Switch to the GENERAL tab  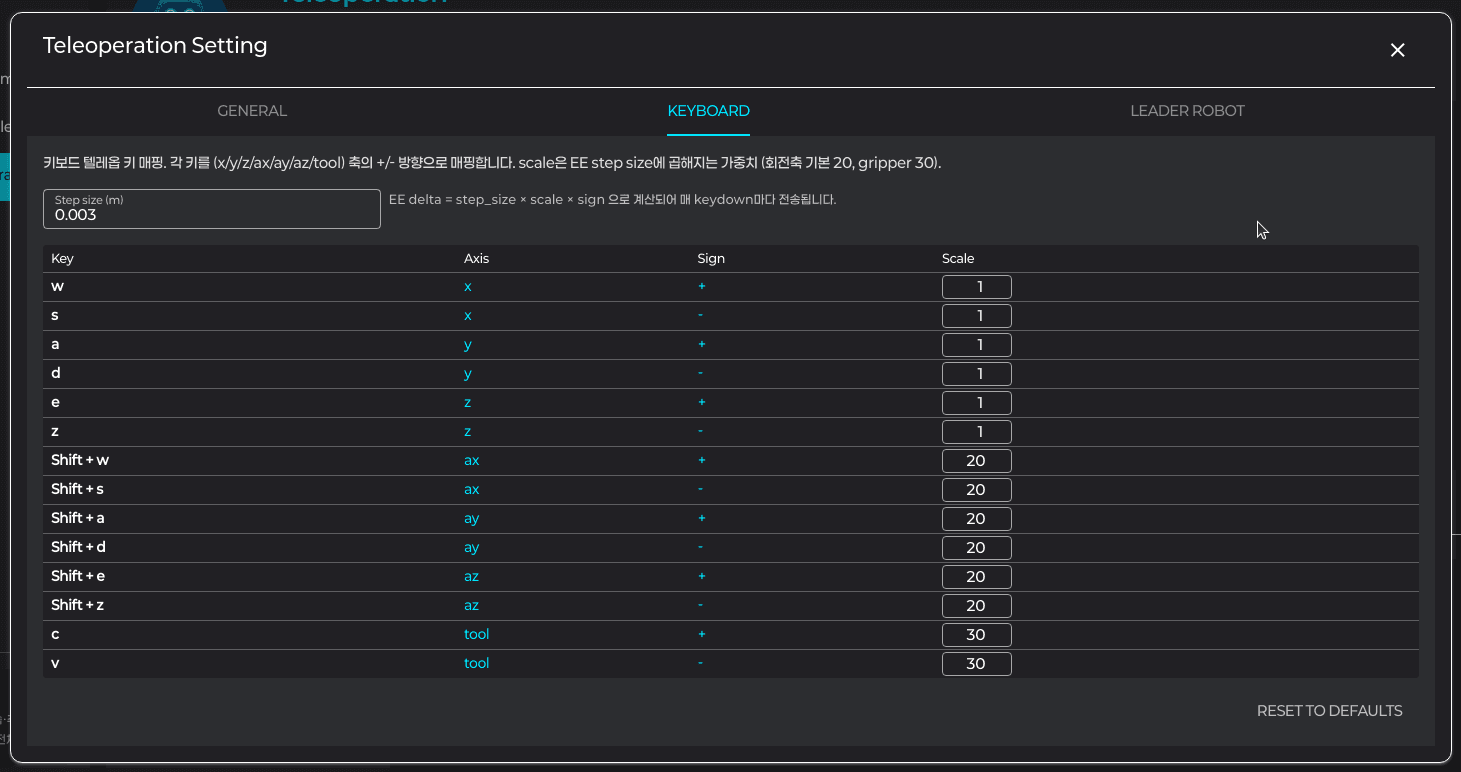click(252, 111)
